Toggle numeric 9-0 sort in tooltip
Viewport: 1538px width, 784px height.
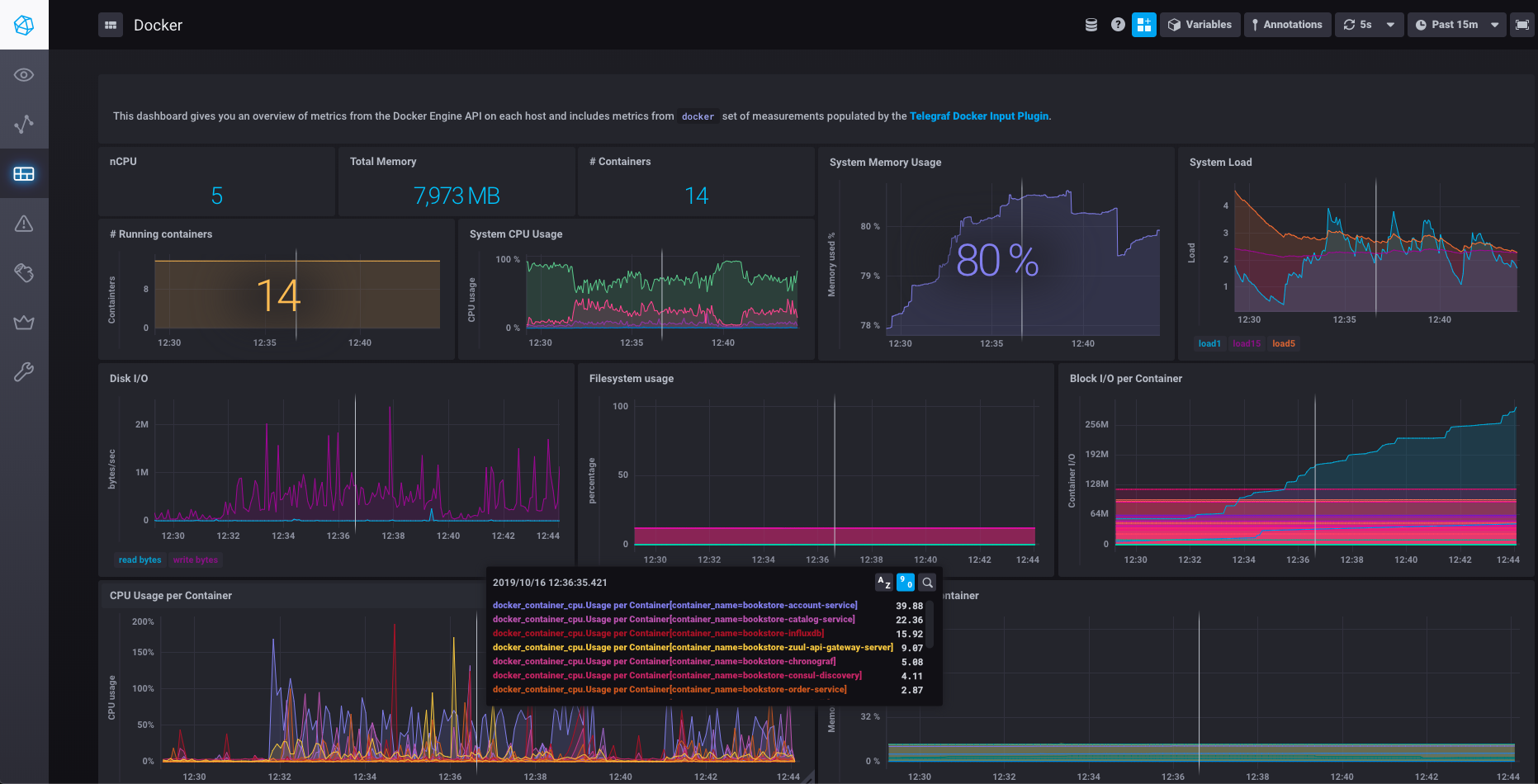click(906, 583)
